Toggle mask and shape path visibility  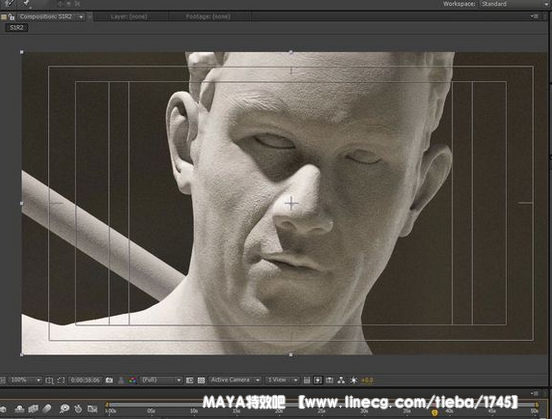(61, 380)
